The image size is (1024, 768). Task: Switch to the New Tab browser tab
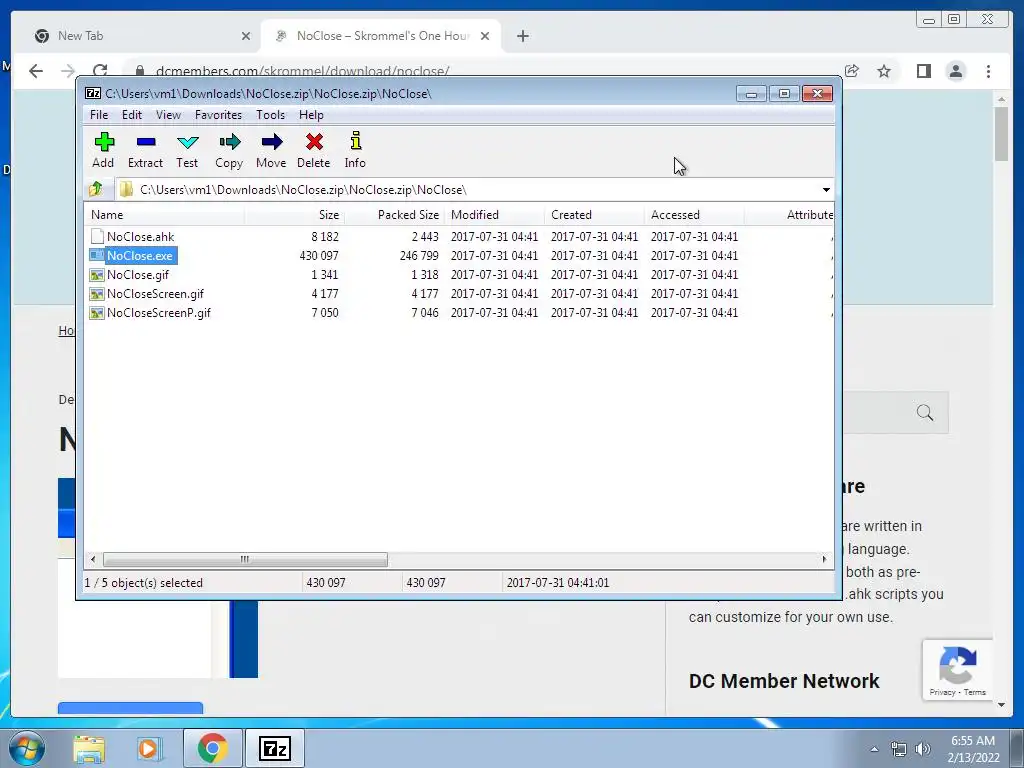[x=140, y=36]
